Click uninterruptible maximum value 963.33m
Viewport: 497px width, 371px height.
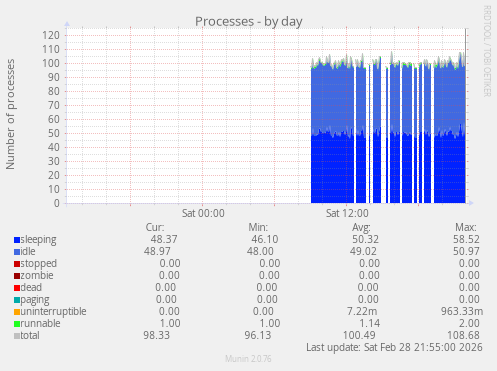click(x=462, y=311)
